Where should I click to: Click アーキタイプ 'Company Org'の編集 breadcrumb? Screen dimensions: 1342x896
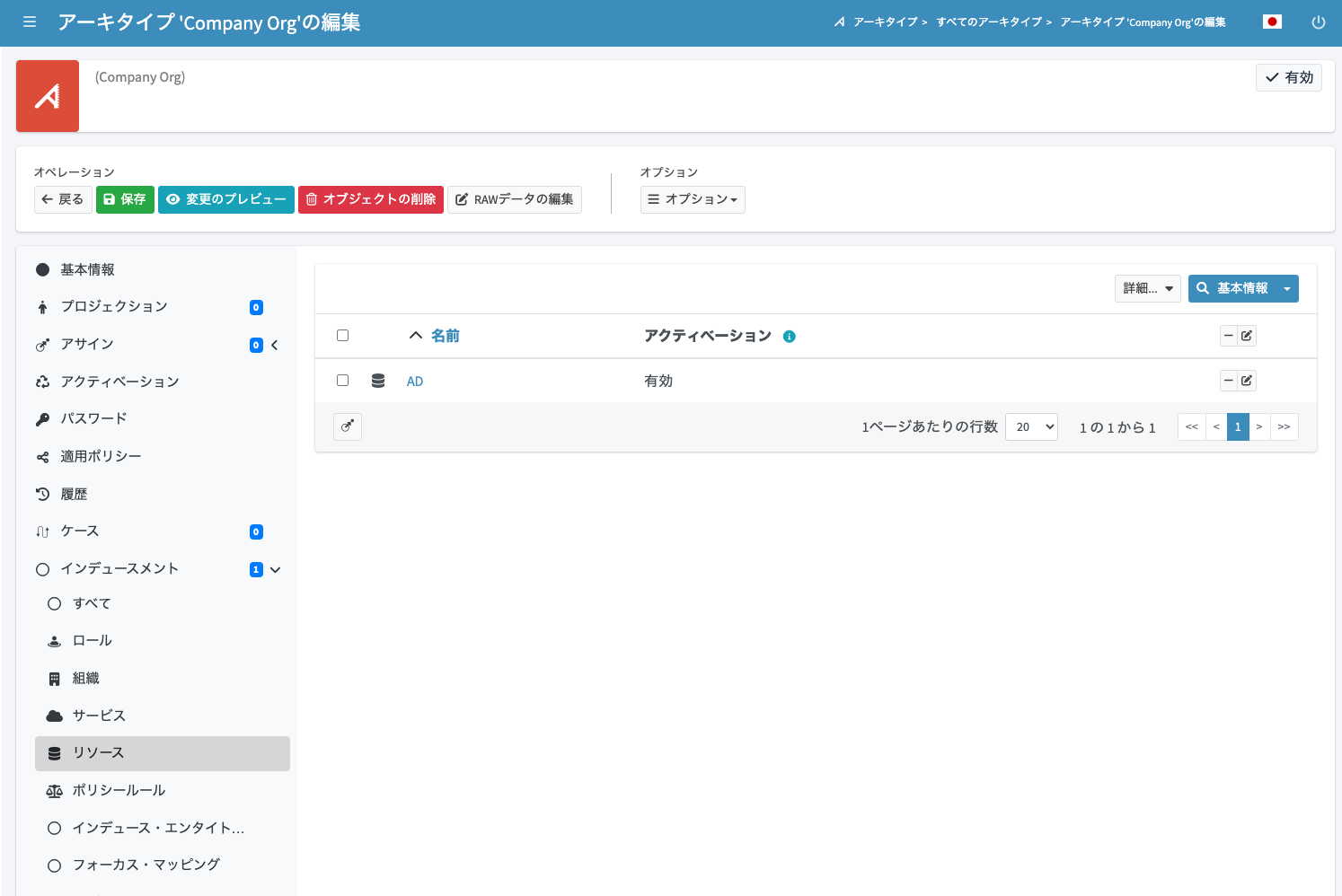1143,22
